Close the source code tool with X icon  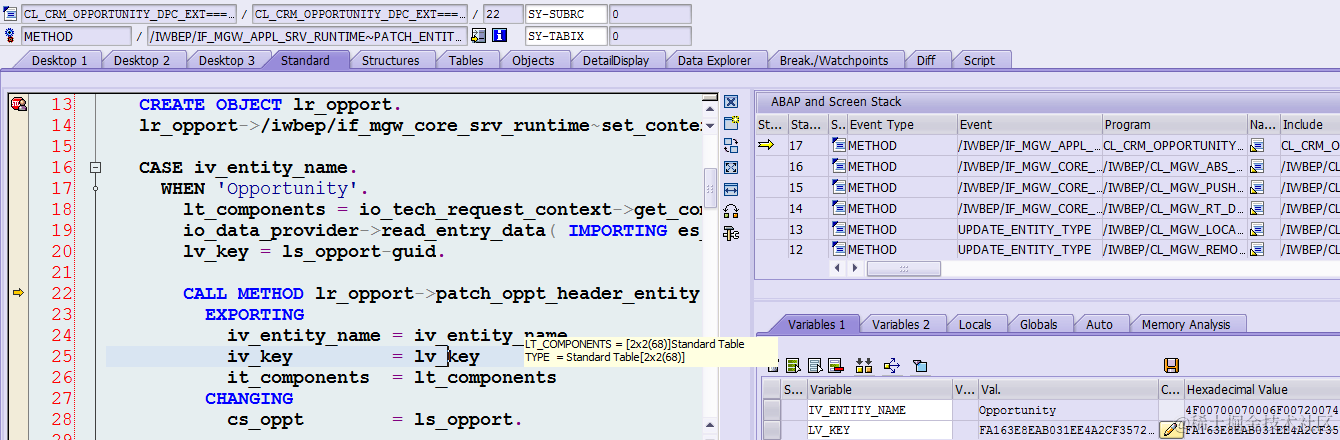pyautogui.click(x=731, y=102)
